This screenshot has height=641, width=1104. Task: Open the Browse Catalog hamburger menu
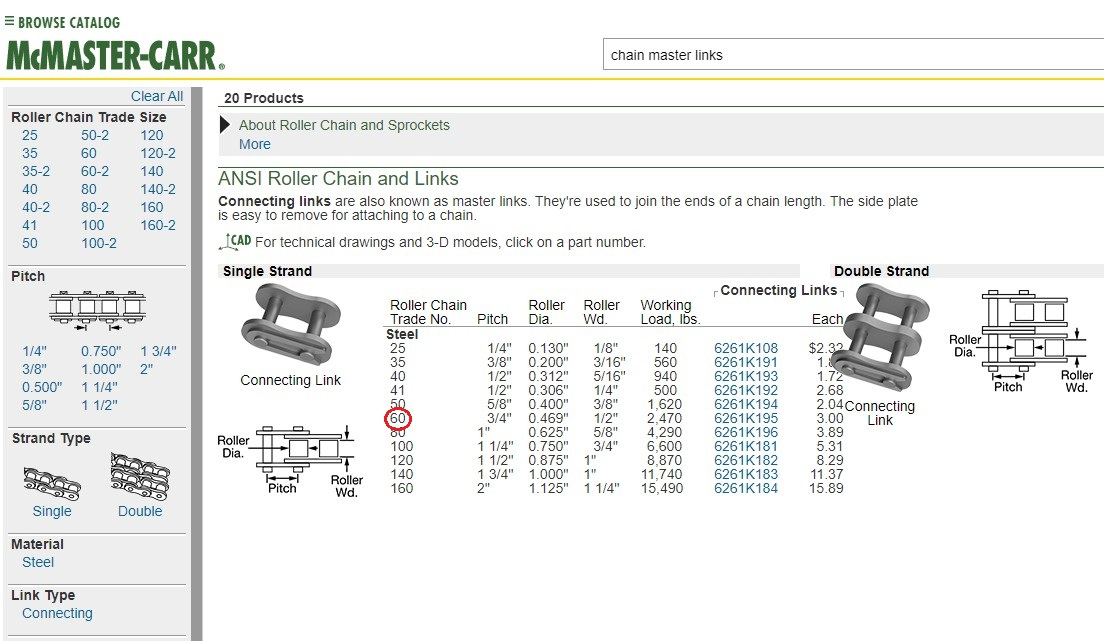(x=9, y=21)
